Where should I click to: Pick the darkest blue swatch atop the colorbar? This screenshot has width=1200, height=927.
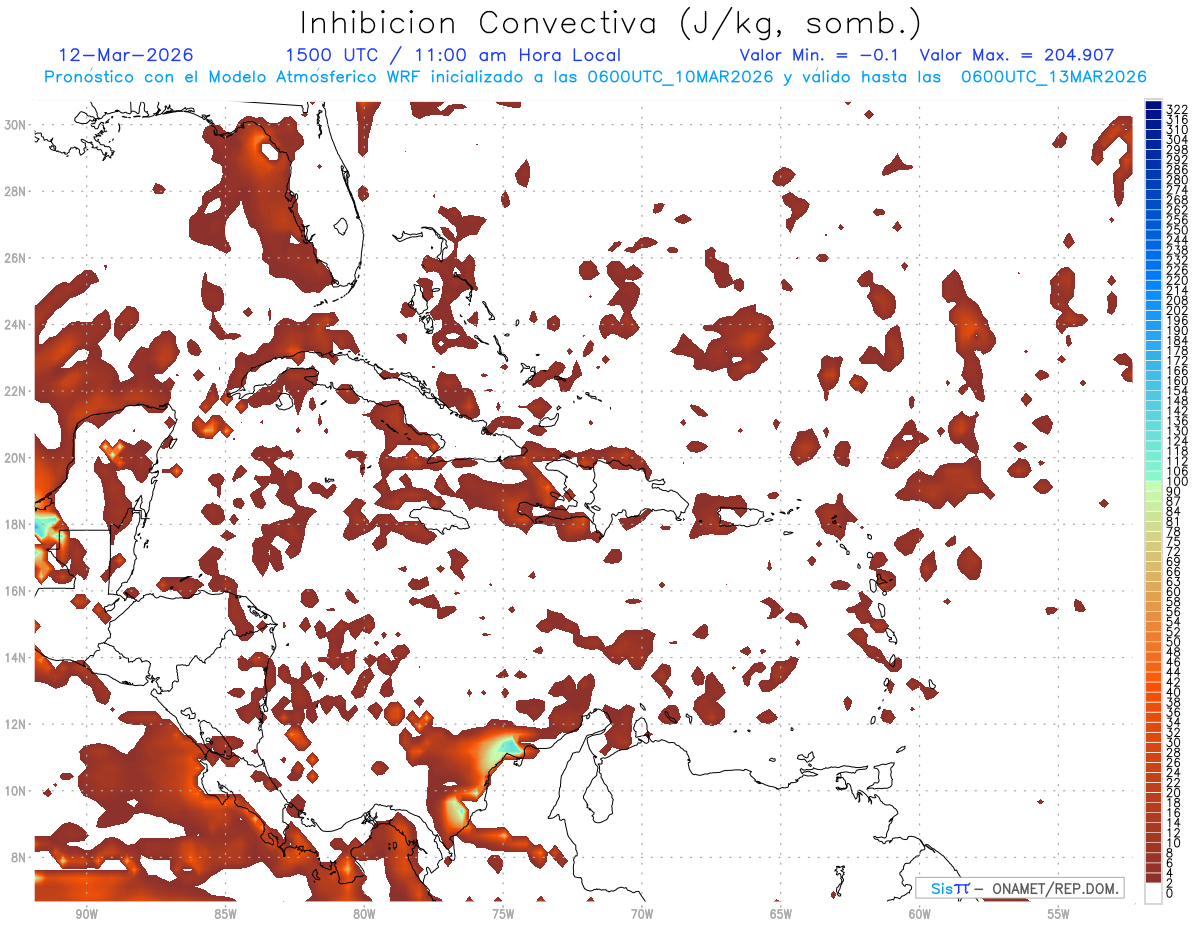pos(1153,104)
